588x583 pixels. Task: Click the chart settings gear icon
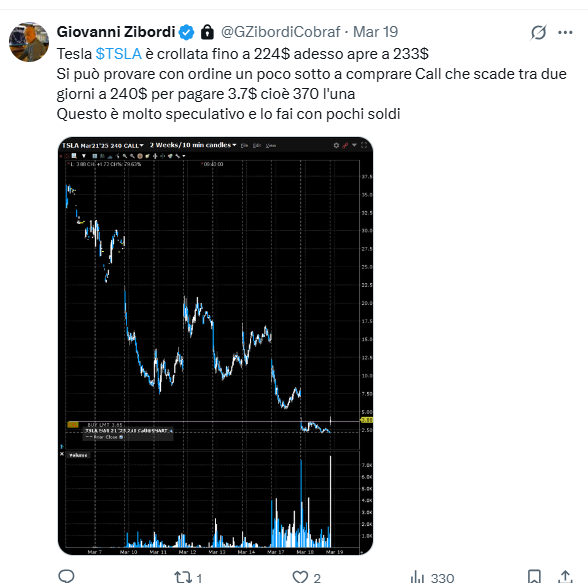coord(336,145)
